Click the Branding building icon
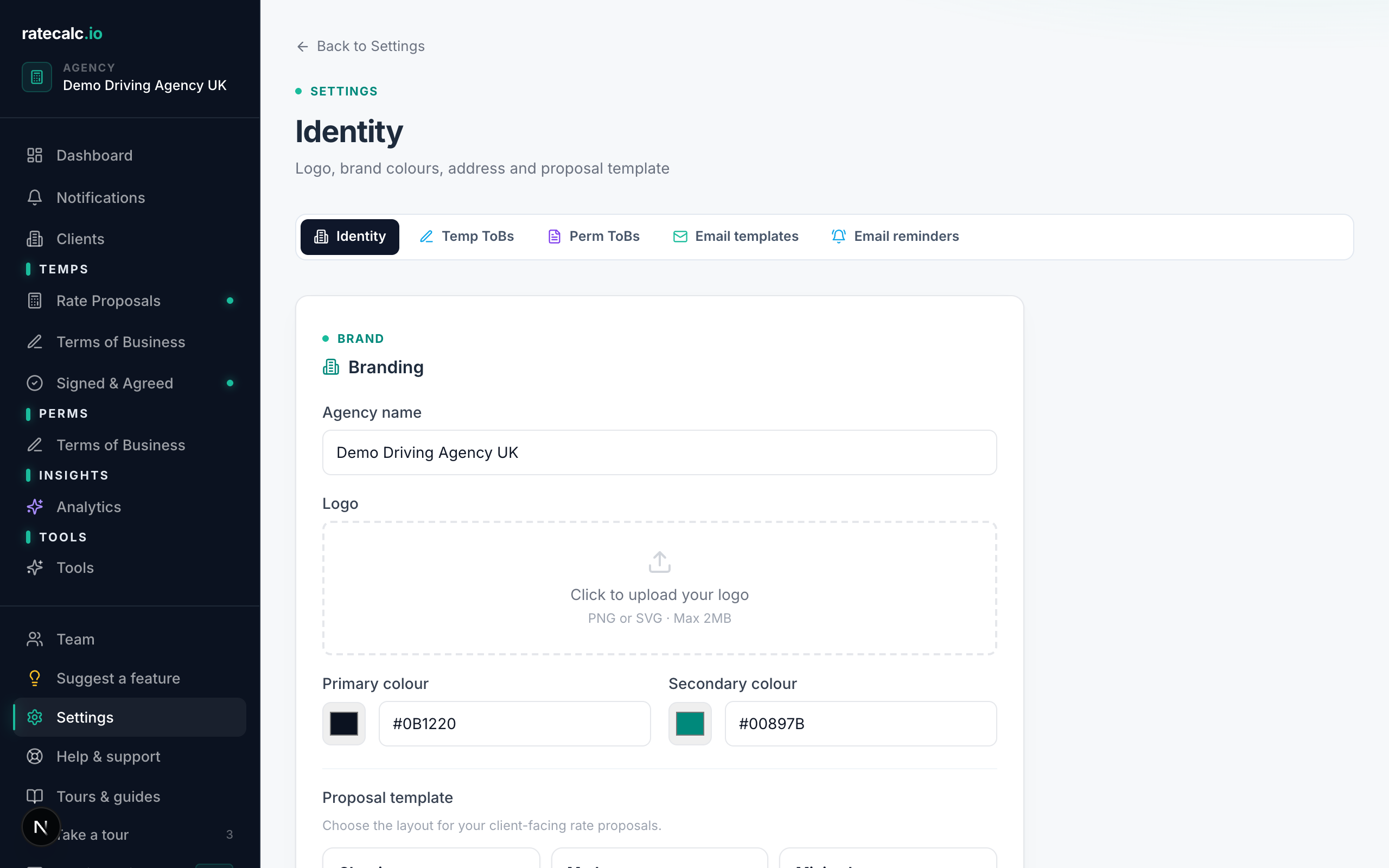1389x868 pixels. [x=330, y=367]
